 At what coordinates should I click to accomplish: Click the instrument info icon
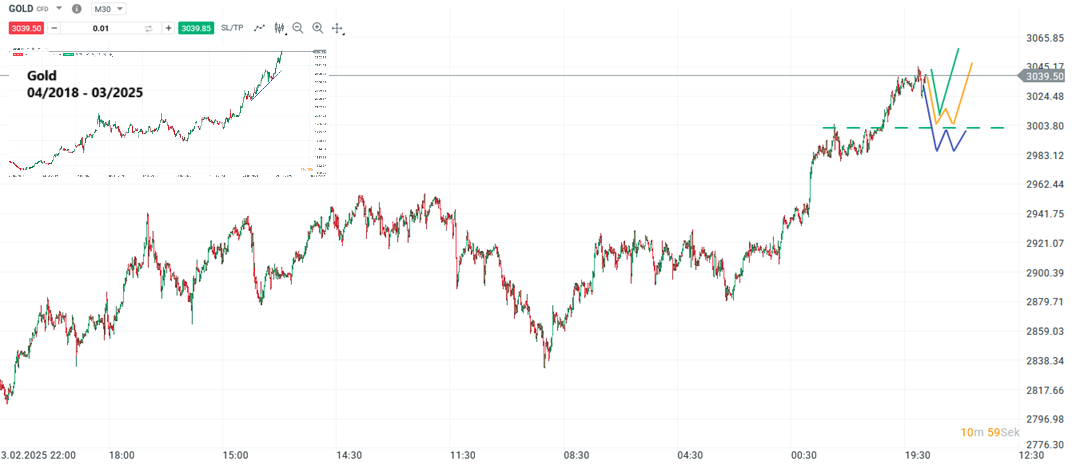coord(78,9)
